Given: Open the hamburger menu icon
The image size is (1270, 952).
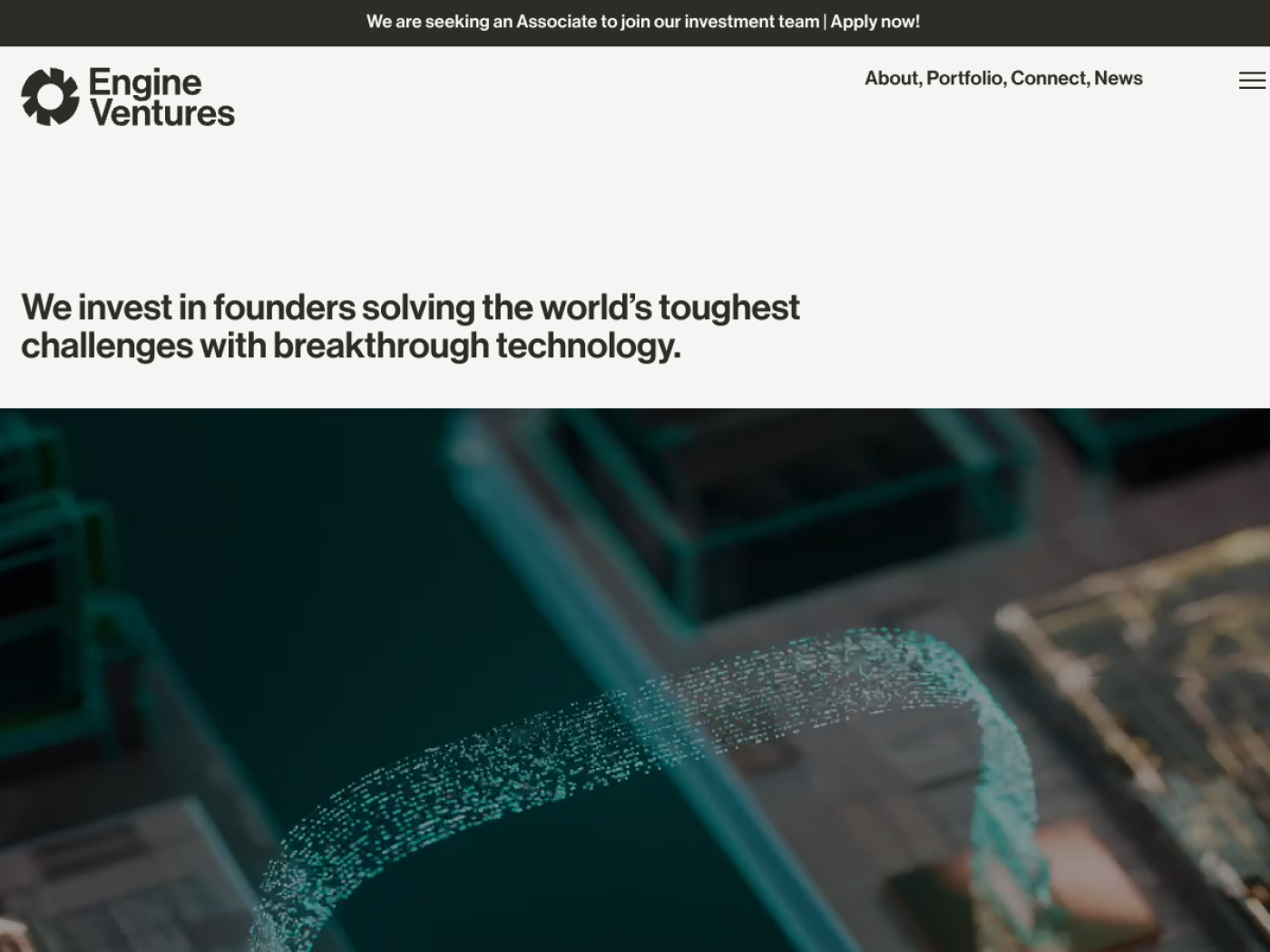Looking at the screenshot, I should [1252, 81].
